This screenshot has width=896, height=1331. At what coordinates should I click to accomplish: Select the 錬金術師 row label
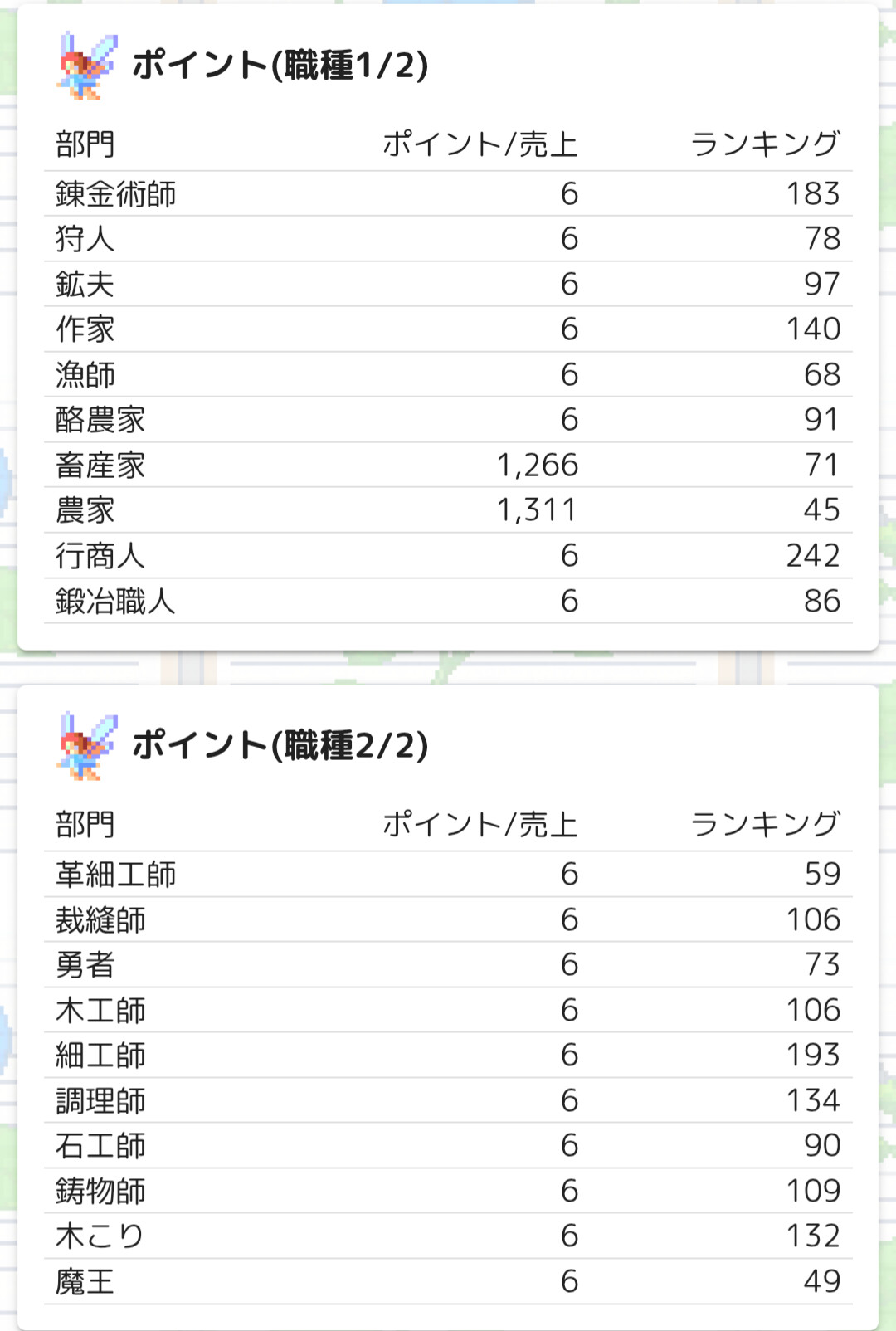[115, 194]
